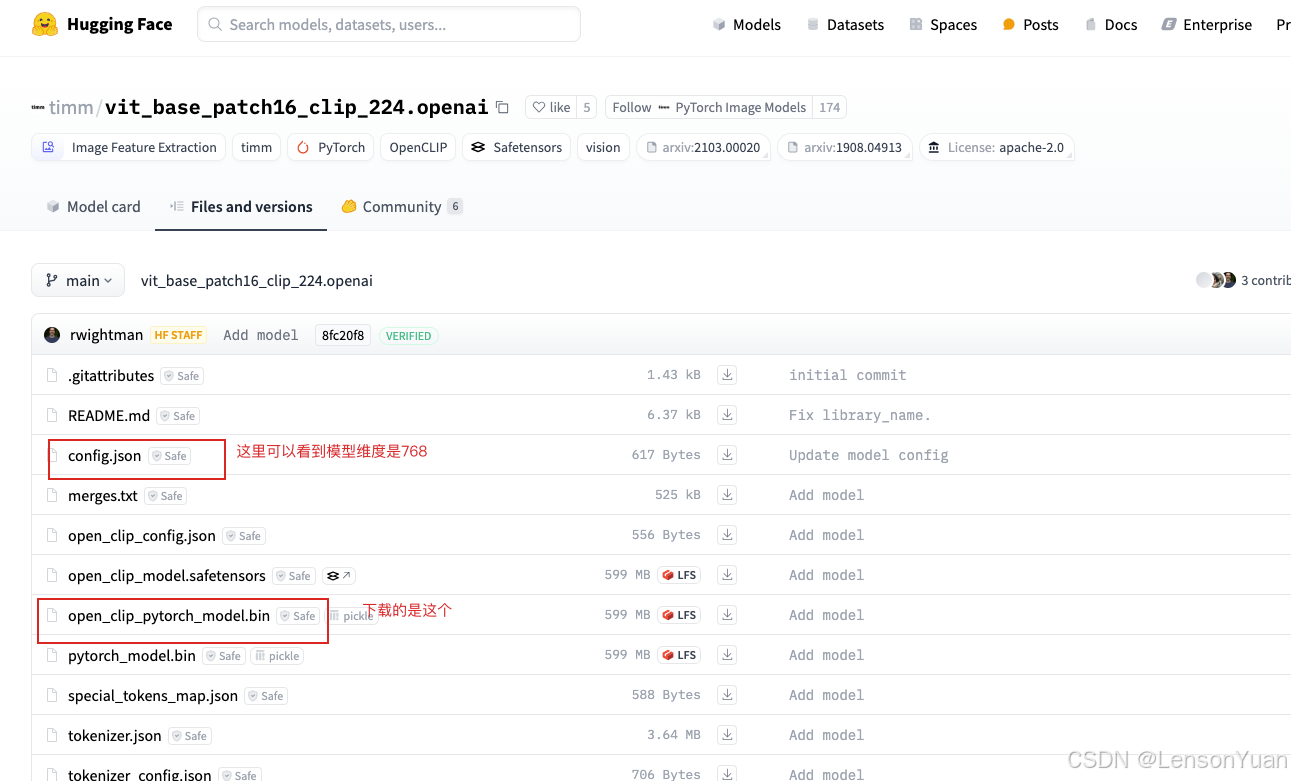Download special_tokens_map.json via download icon
Viewport: 1291px width, 781px height.
(728, 695)
